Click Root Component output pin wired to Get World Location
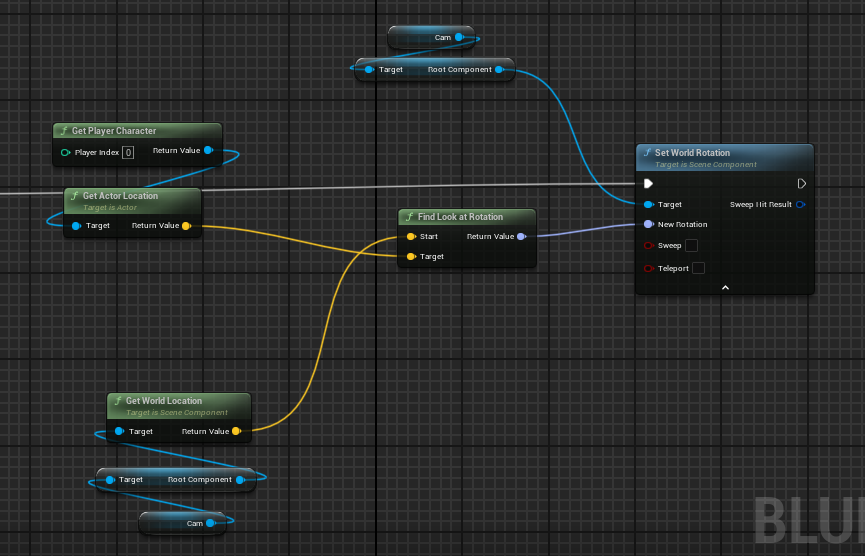This screenshot has height=556, width=865. click(241, 480)
